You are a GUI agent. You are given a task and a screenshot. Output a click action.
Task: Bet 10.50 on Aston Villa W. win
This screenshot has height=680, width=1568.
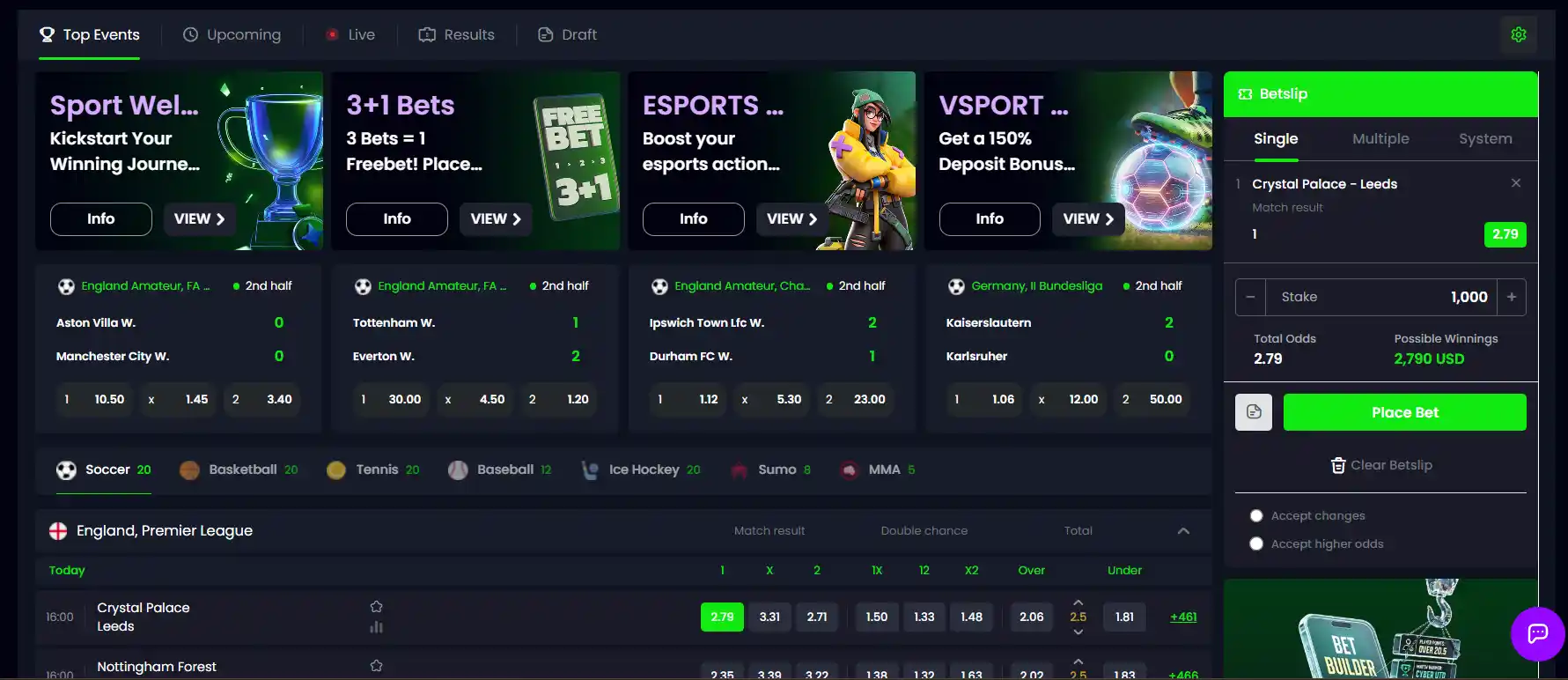point(95,400)
